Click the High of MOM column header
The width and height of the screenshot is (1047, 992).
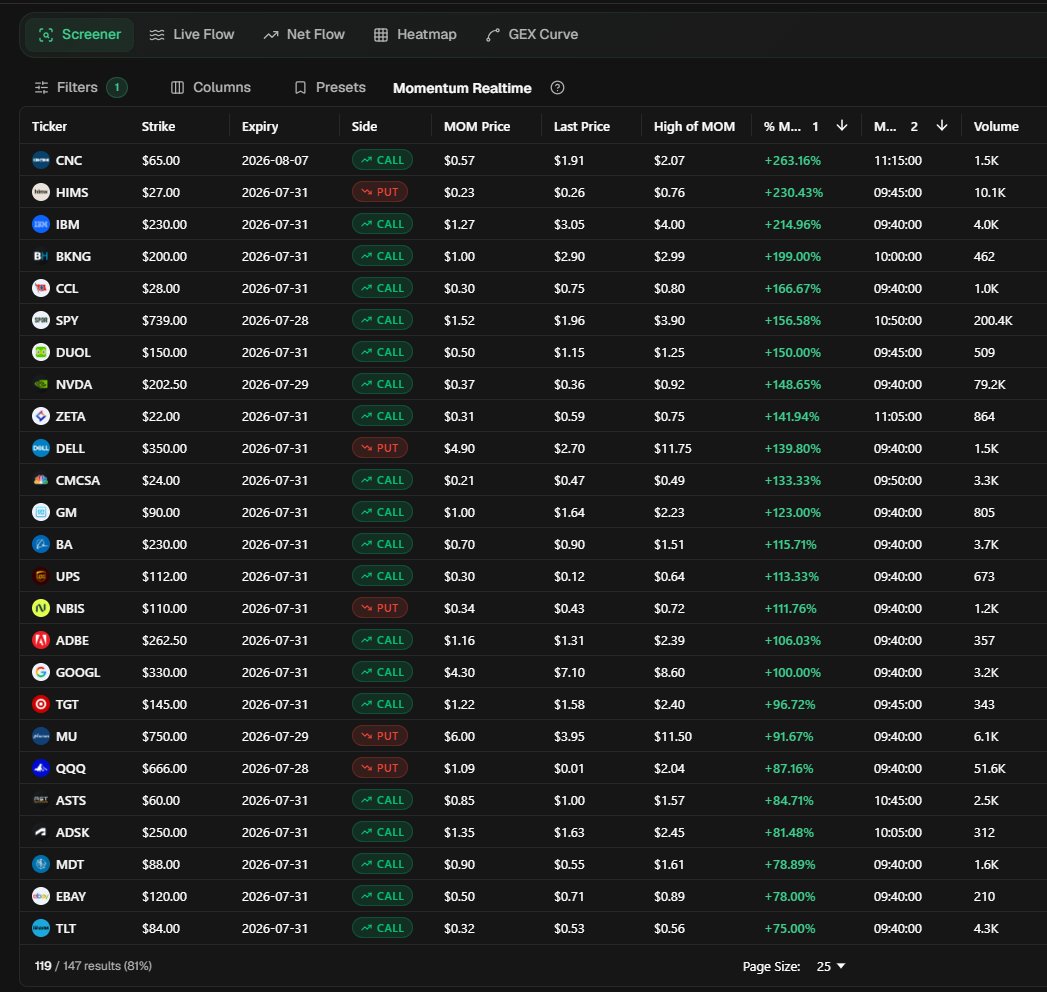[x=694, y=126]
